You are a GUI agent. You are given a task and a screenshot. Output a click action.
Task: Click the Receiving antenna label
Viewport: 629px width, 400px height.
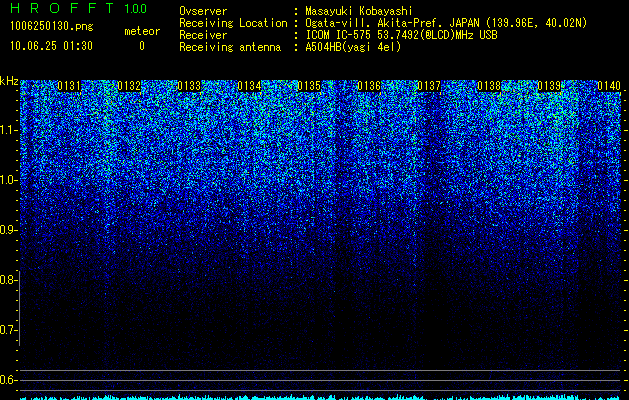pyautogui.click(x=230, y=47)
